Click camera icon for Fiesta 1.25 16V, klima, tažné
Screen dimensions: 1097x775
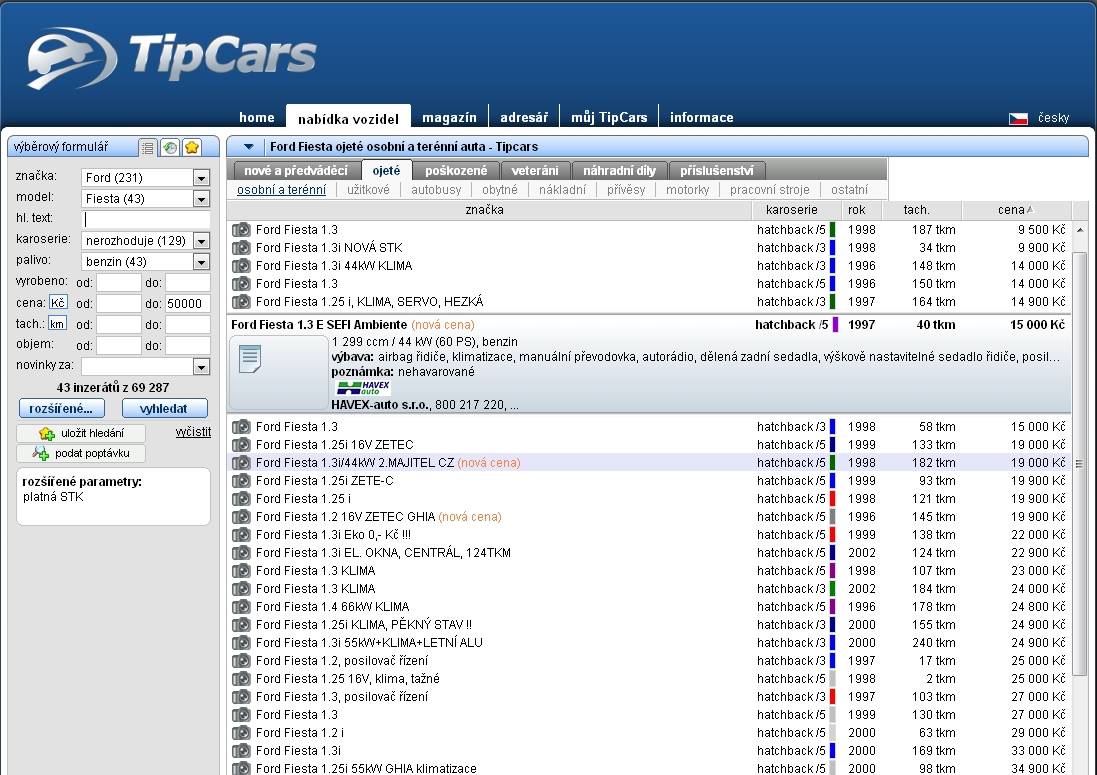pyautogui.click(x=241, y=678)
